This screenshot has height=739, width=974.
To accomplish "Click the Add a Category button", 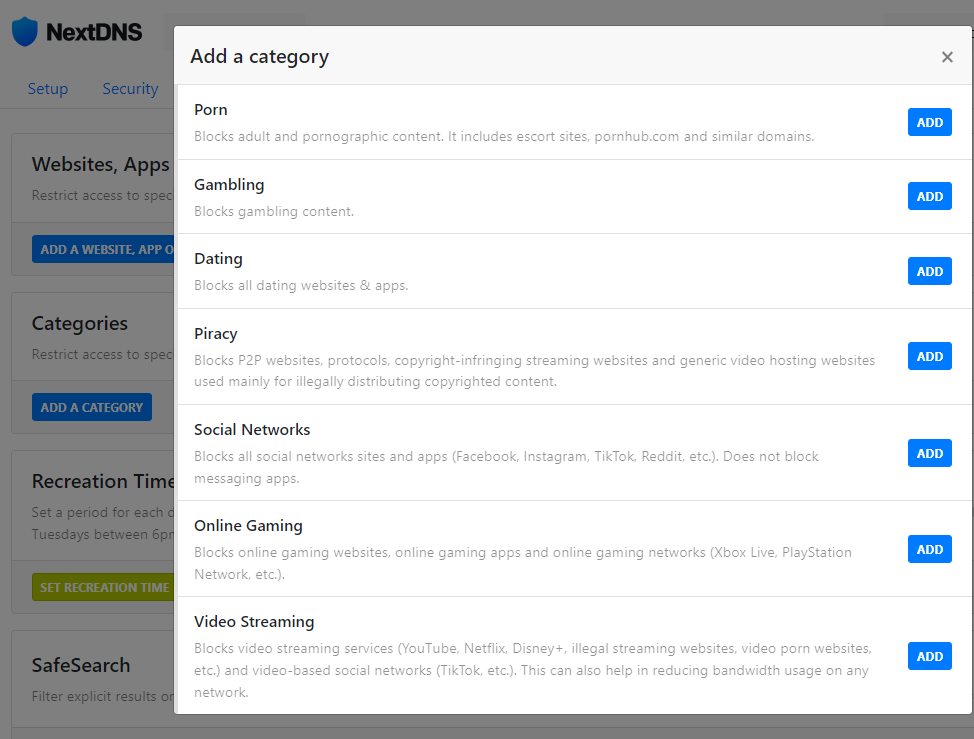I will (92, 407).
